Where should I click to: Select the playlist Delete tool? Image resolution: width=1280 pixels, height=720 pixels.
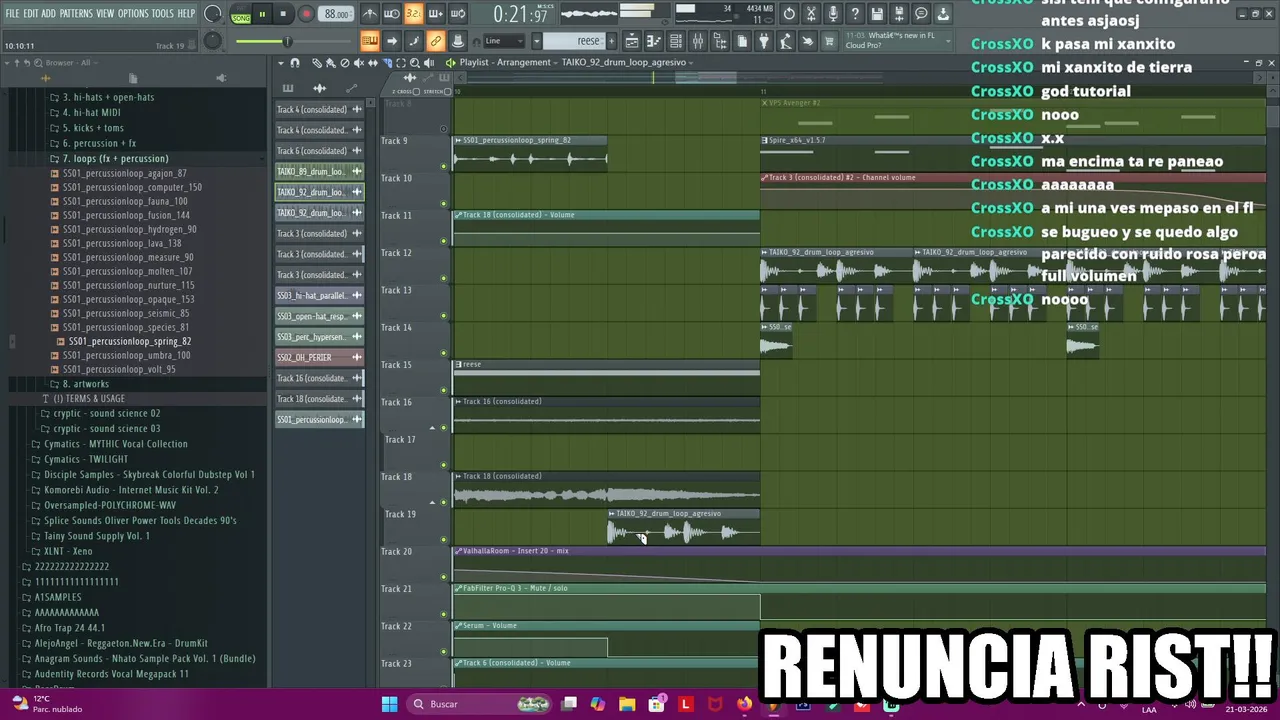coord(345,62)
